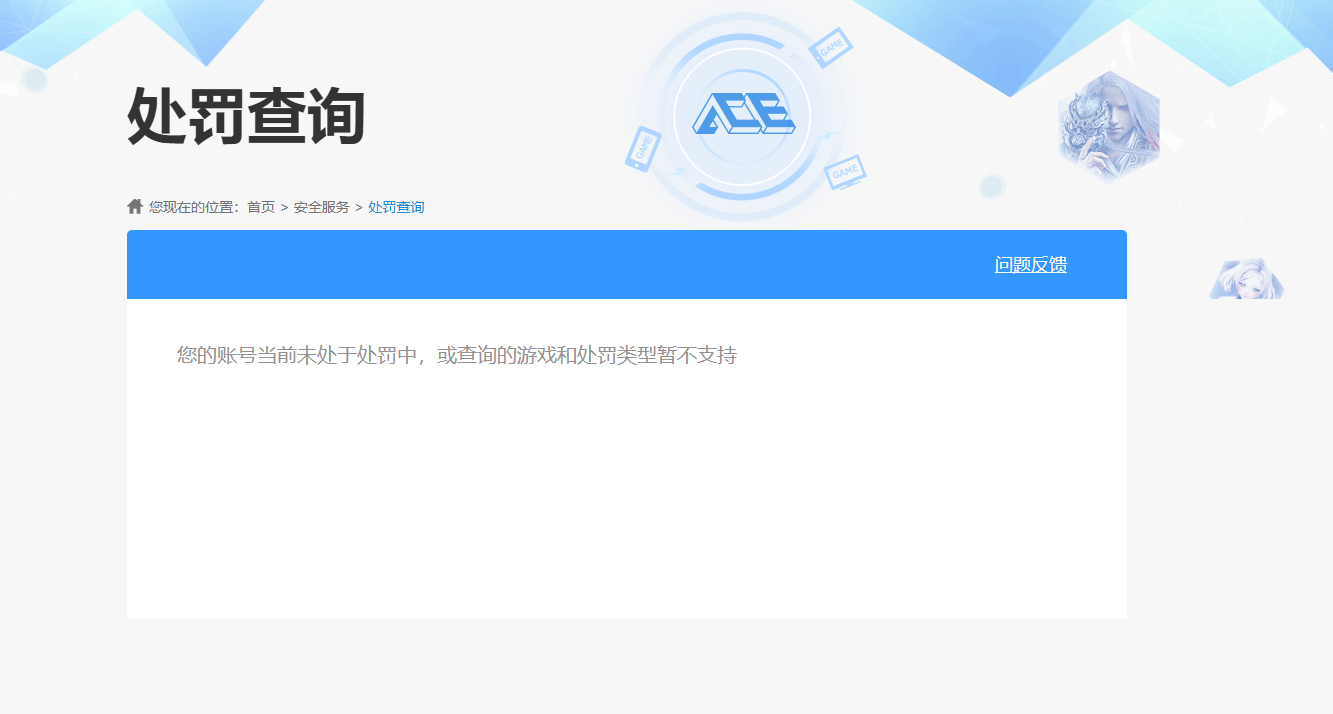This screenshot has width=1333, height=714.
Task: Click the lightning bolt right of the ACE logo
Action: (826, 136)
